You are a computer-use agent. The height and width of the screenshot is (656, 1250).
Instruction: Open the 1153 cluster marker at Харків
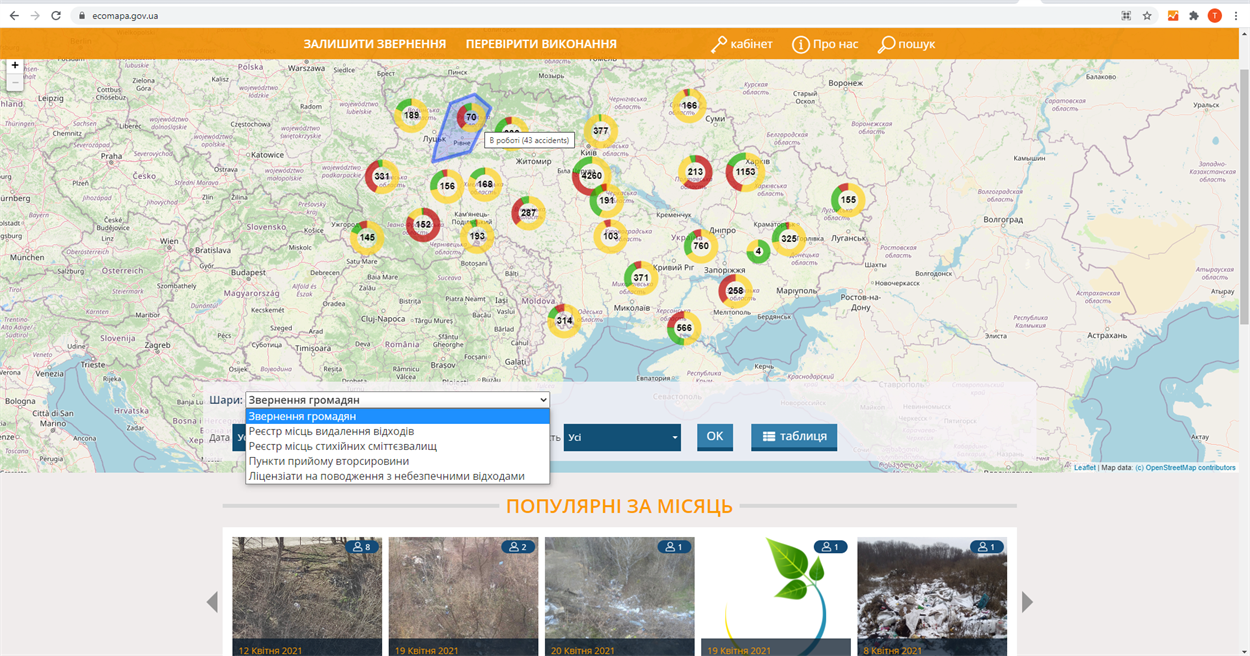point(745,172)
